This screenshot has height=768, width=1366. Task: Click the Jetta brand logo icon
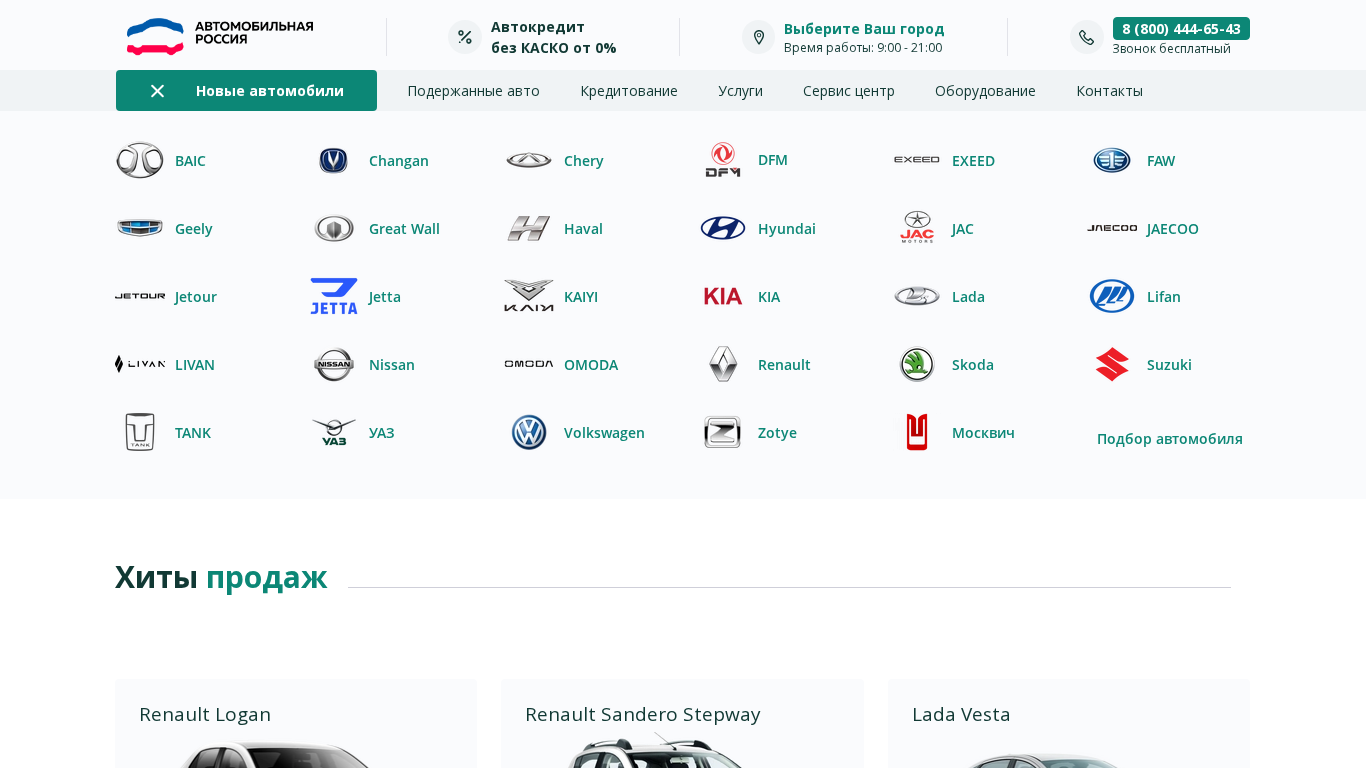[334, 296]
